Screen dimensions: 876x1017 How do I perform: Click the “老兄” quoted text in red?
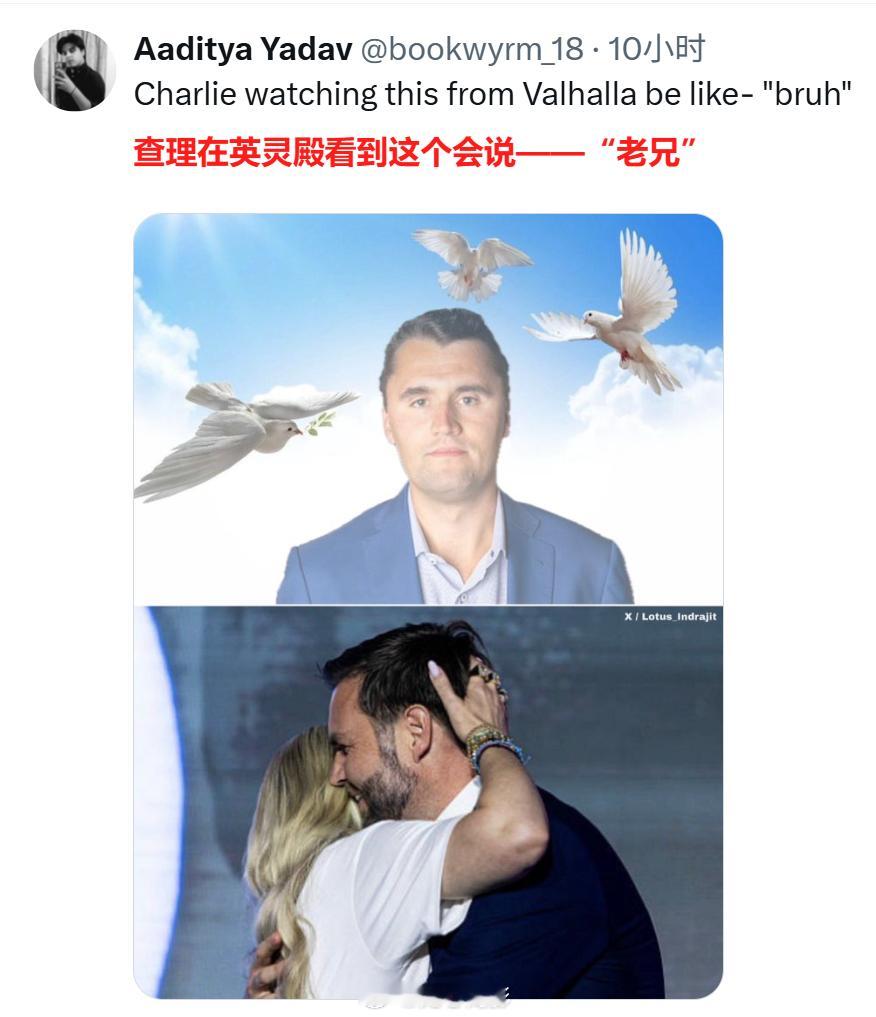[648, 153]
